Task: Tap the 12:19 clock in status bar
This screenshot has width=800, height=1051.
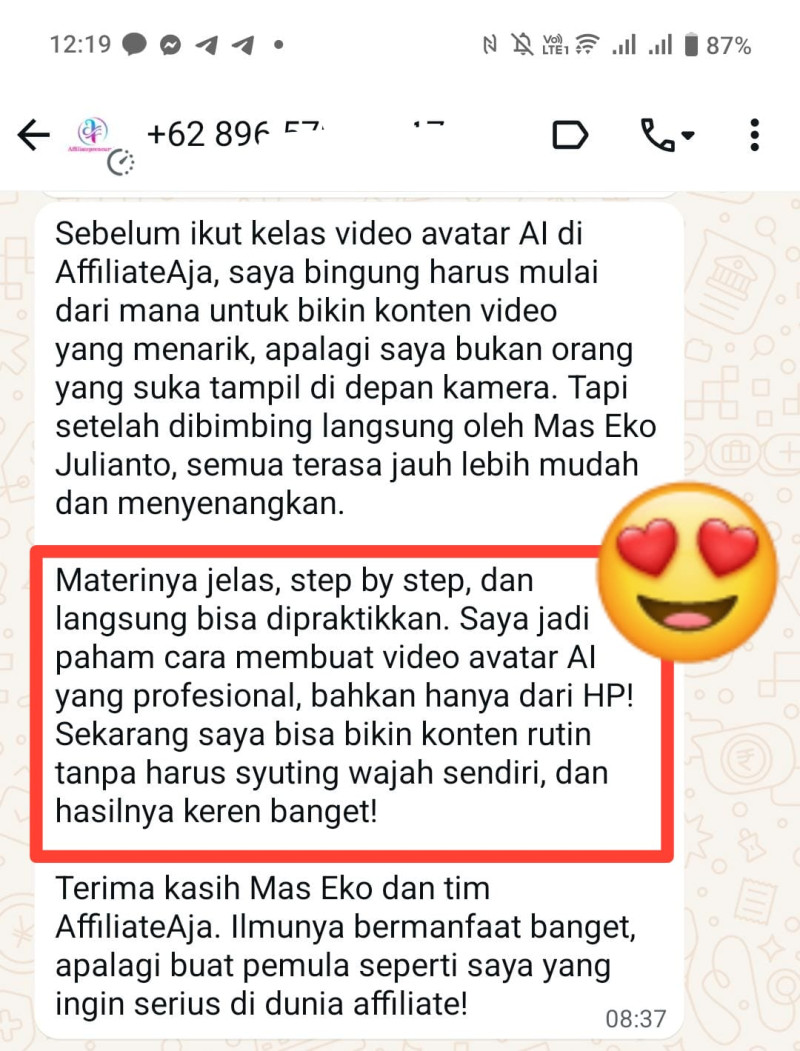Action: (80, 44)
